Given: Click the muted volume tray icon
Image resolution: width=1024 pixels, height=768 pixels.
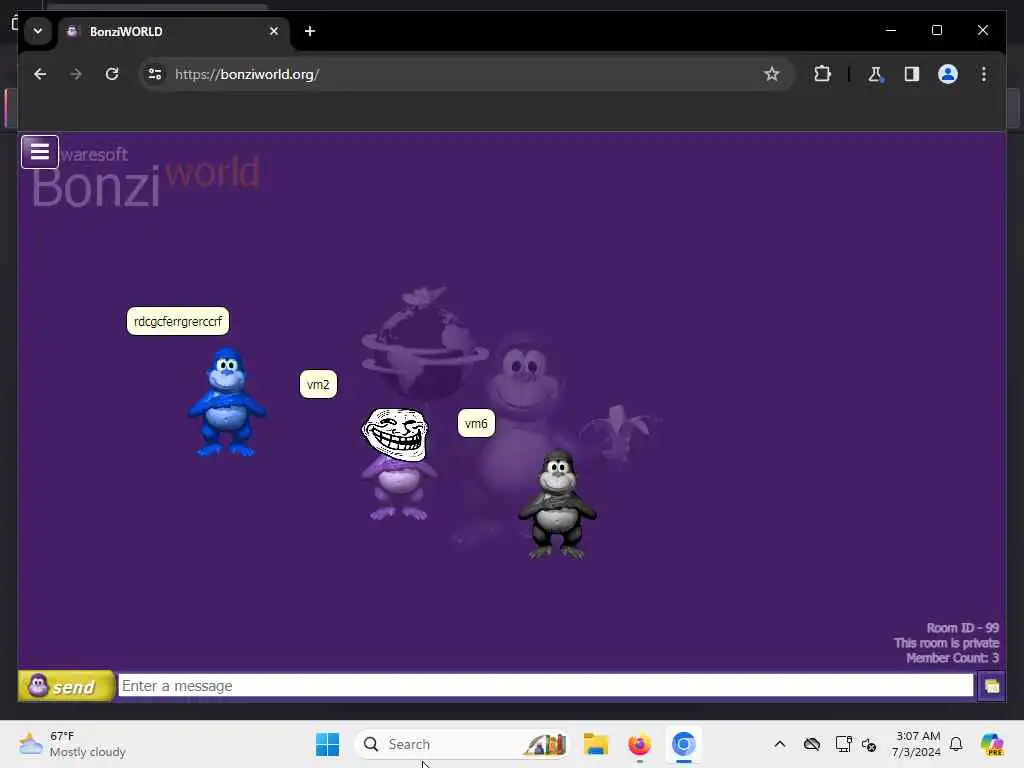Looking at the screenshot, I should (869, 744).
